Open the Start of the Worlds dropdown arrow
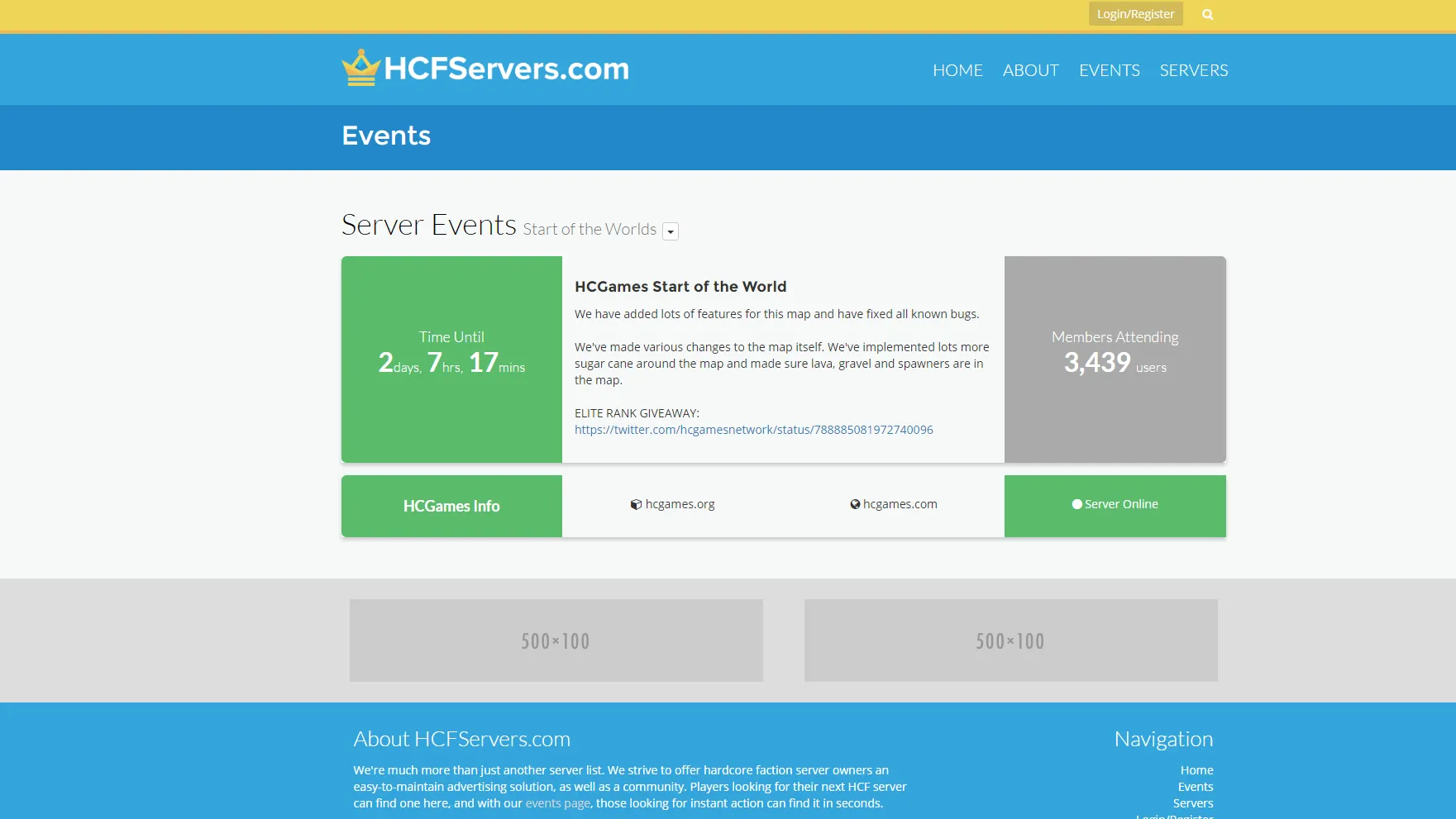 coord(671,231)
